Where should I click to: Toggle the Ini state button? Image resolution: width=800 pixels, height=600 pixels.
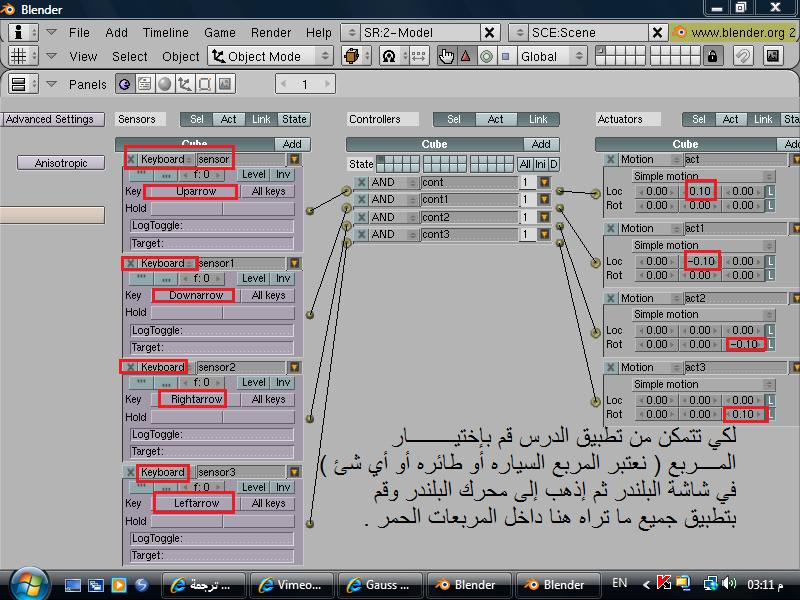(540, 164)
